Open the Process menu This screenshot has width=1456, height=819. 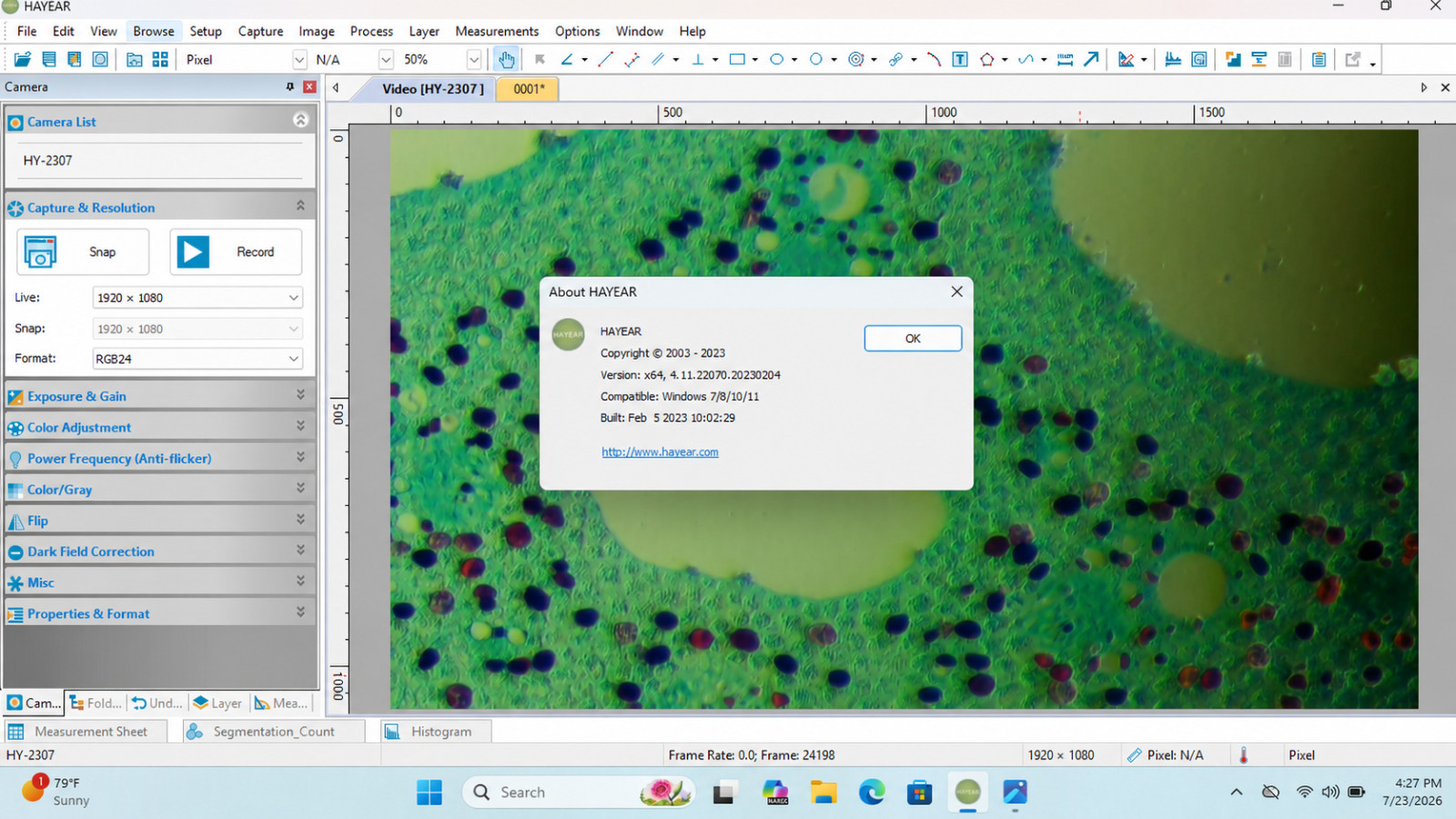(371, 31)
